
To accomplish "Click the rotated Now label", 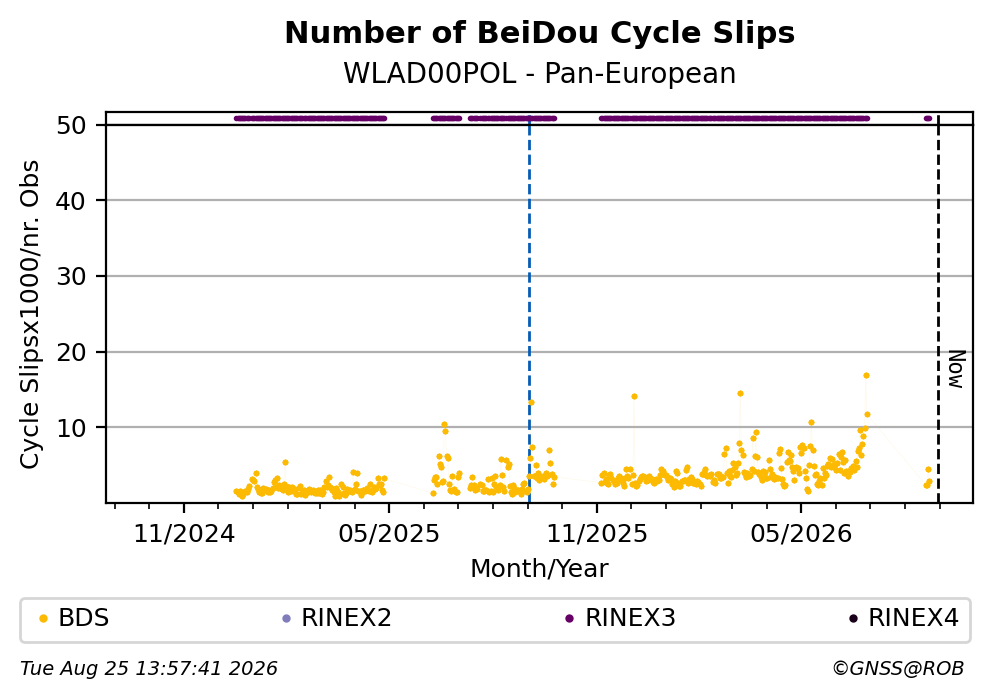I will pos(956,369).
